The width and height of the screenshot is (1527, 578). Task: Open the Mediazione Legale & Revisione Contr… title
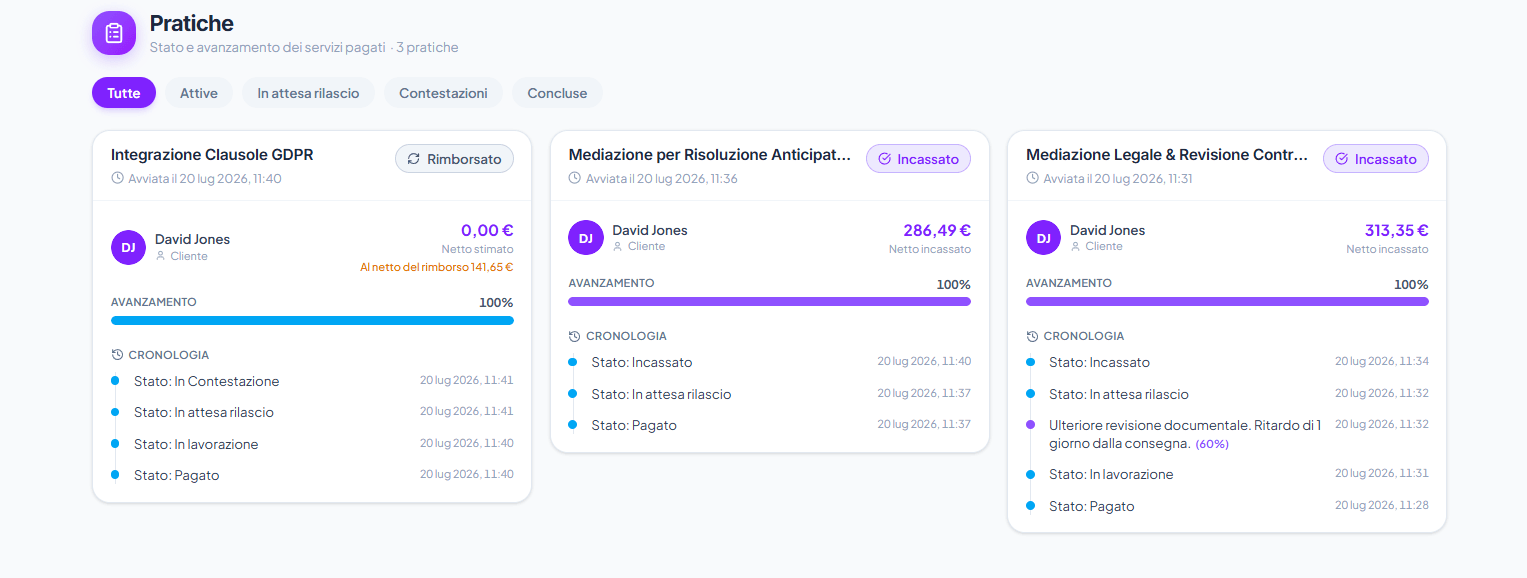tap(1167, 155)
